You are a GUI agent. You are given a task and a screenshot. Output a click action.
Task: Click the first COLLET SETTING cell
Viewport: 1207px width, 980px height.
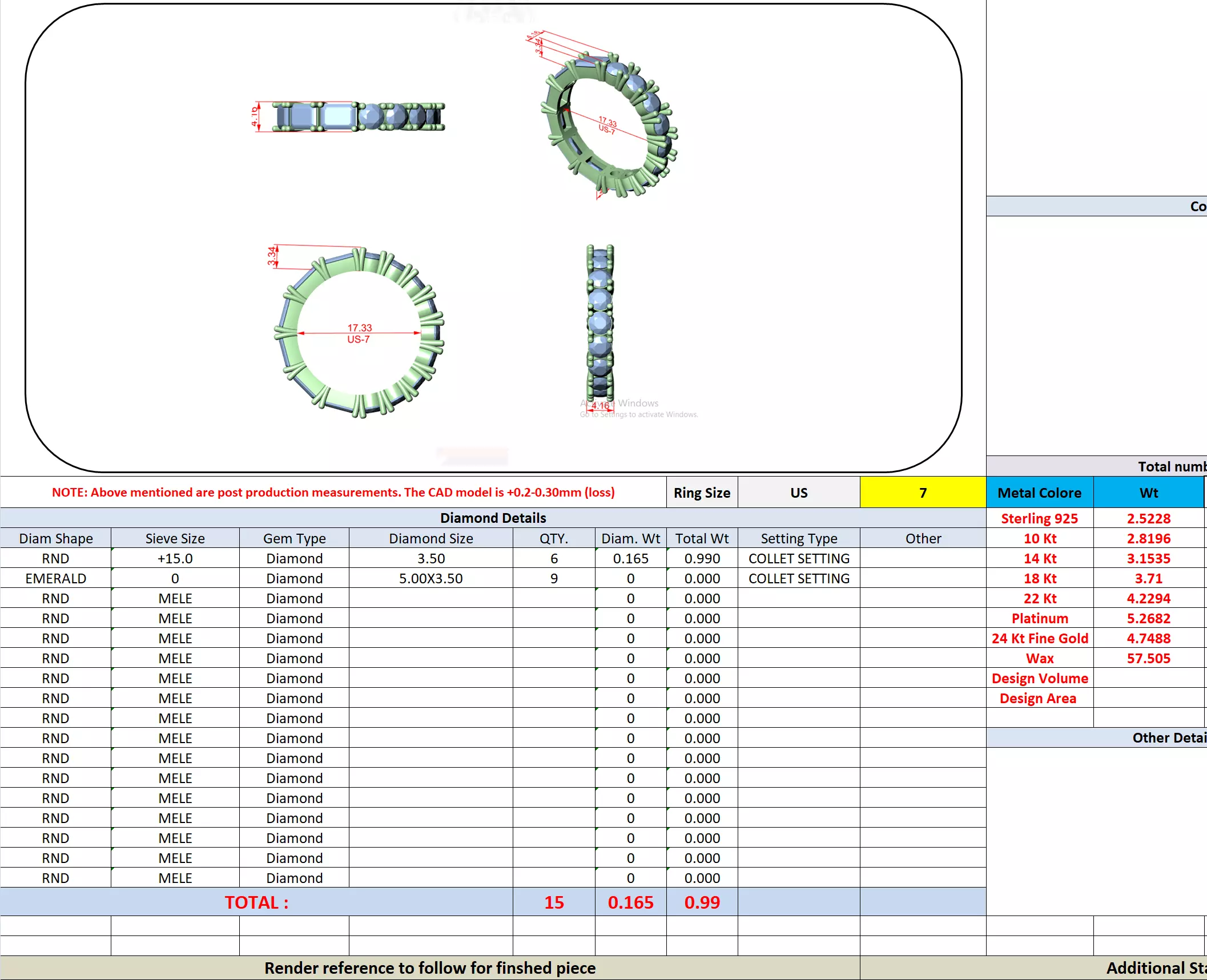point(798,558)
